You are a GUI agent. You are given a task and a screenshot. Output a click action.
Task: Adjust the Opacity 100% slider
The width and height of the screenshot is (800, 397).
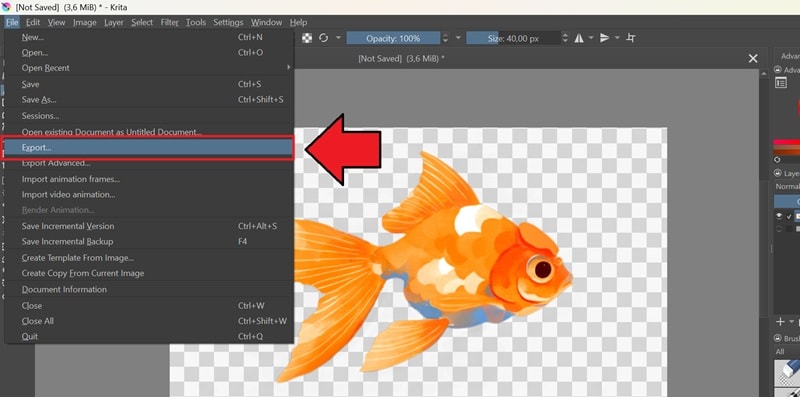pyautogui.click(x=393, y=38)
